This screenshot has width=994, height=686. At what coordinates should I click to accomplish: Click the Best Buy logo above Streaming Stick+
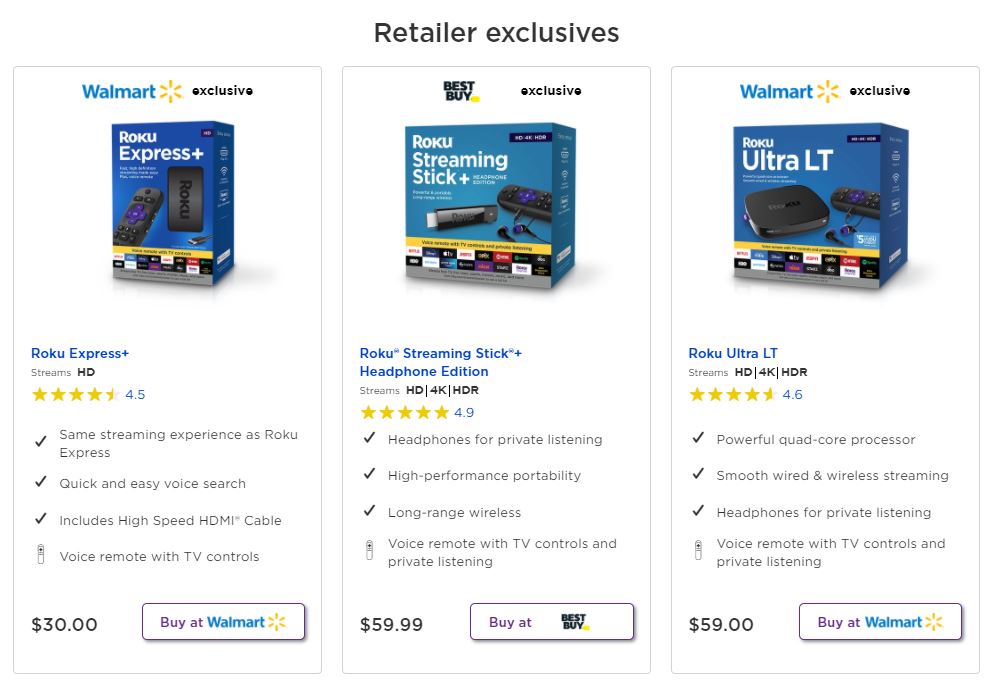point(461,91)
